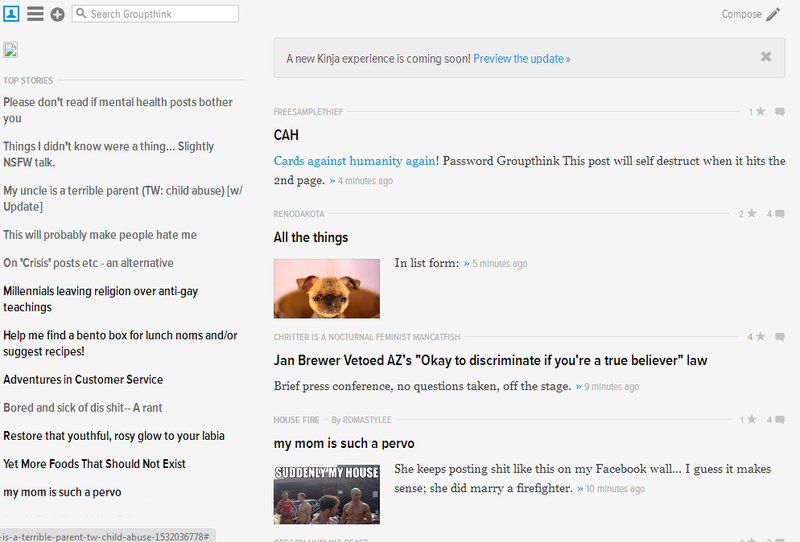Open Help me find a bento box story
The image size is (800, 542).
[120, 343]
